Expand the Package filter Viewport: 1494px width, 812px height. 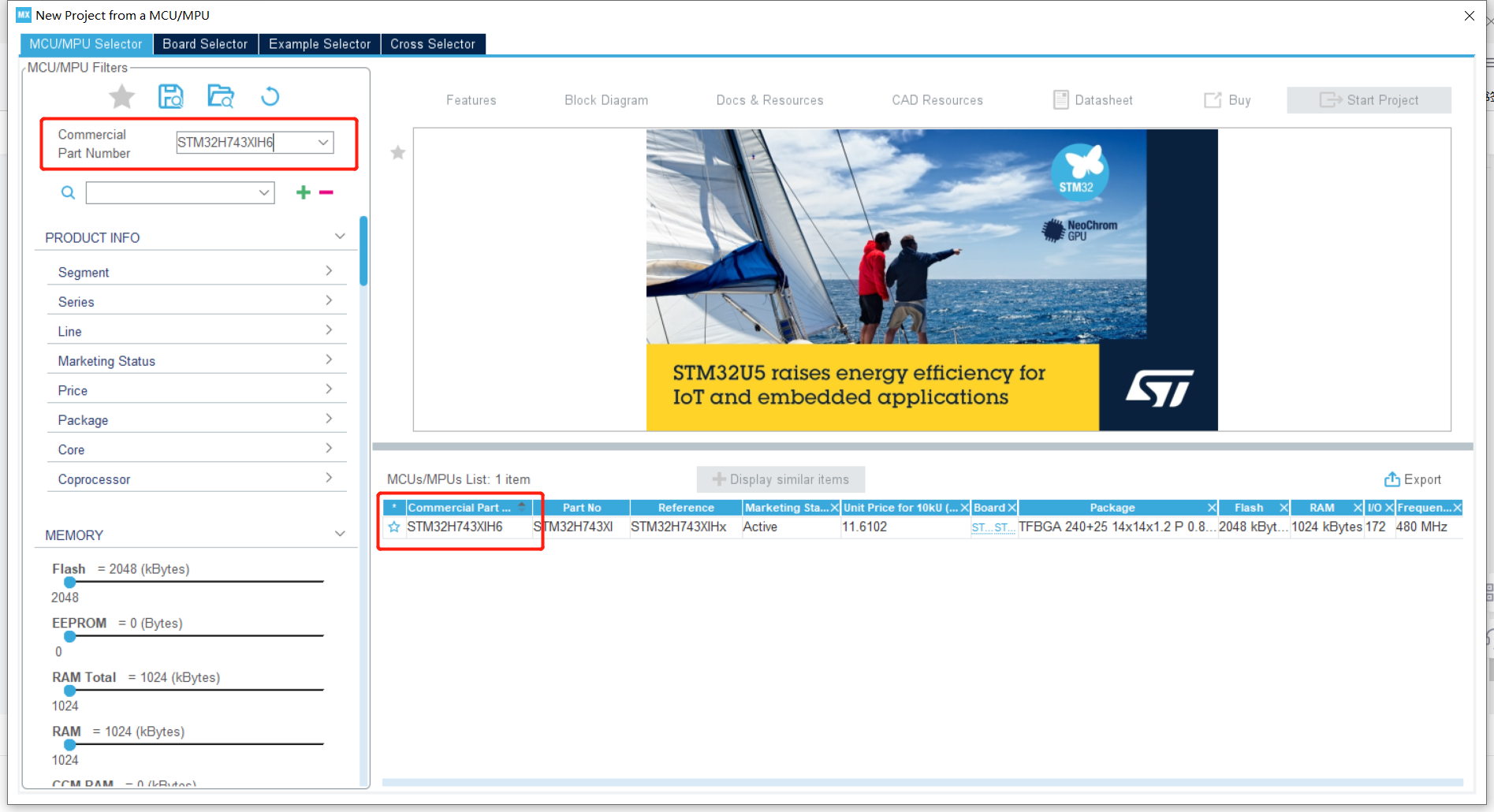(x=329, y=419)
